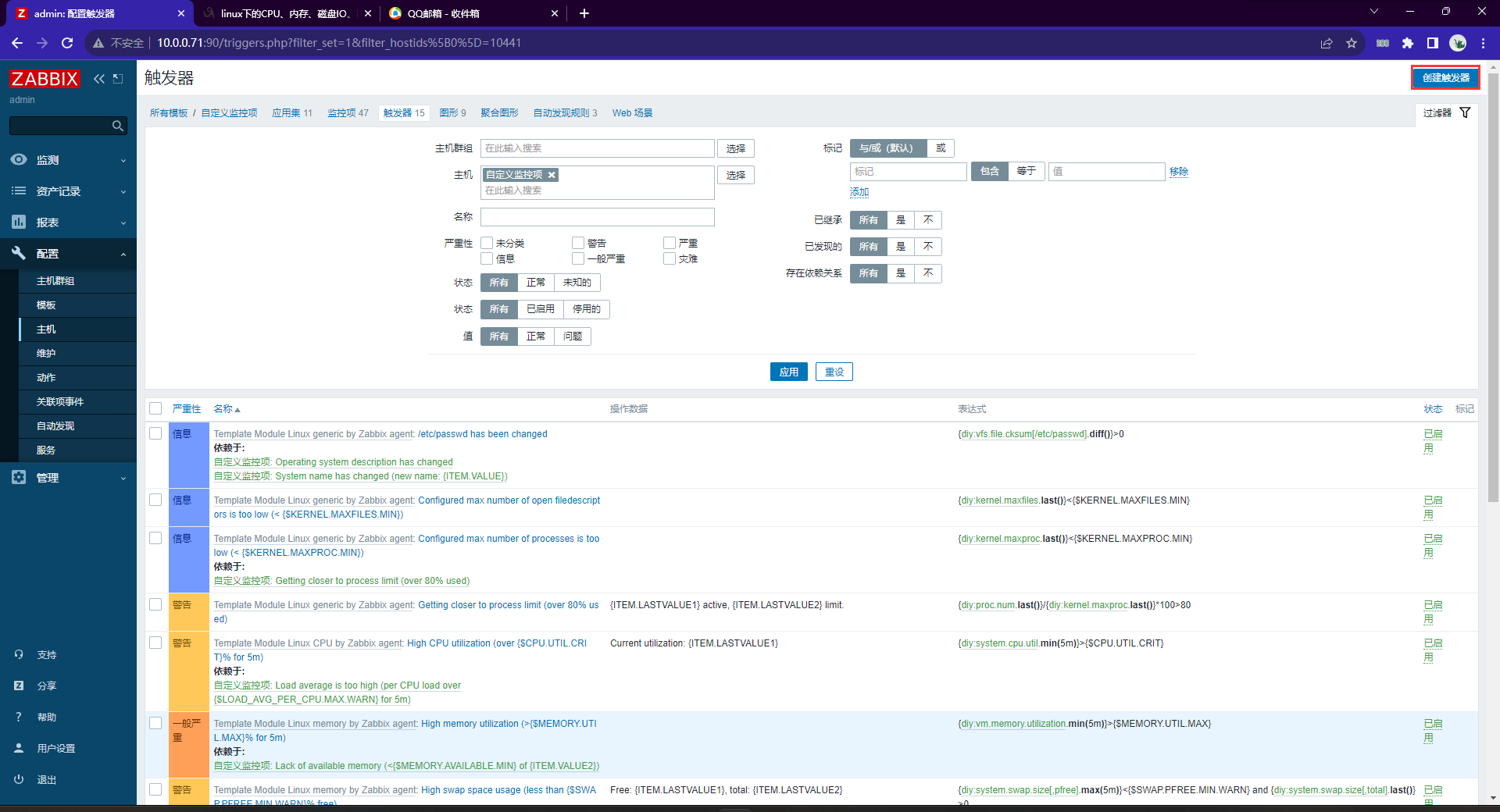
Task: Open Chrome three-dot menu
Action: click(x=1484, y=43)
